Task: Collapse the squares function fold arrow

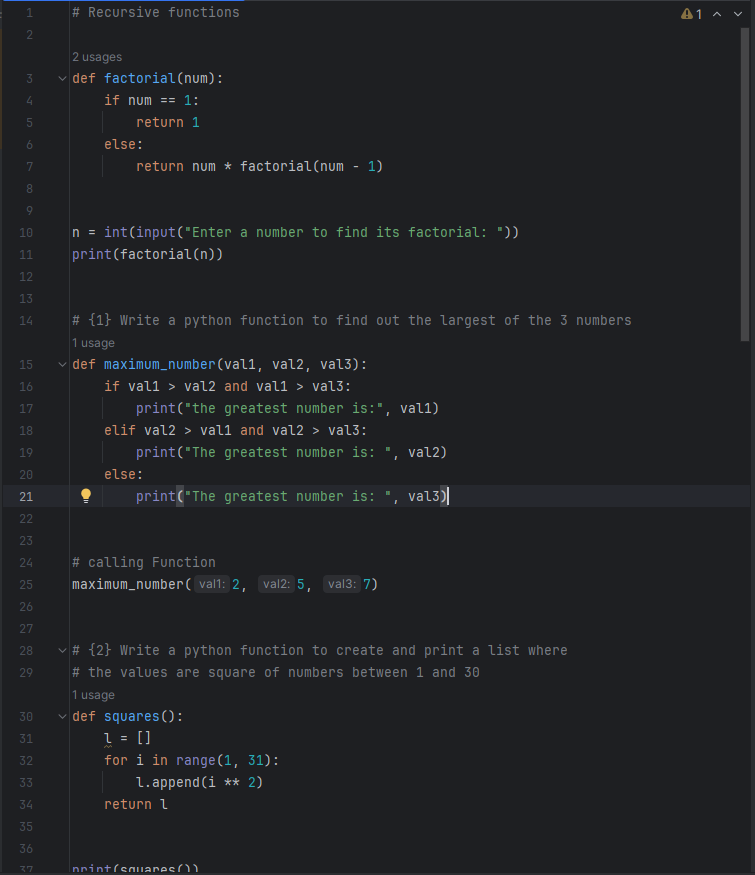Action: coord(62,717)
